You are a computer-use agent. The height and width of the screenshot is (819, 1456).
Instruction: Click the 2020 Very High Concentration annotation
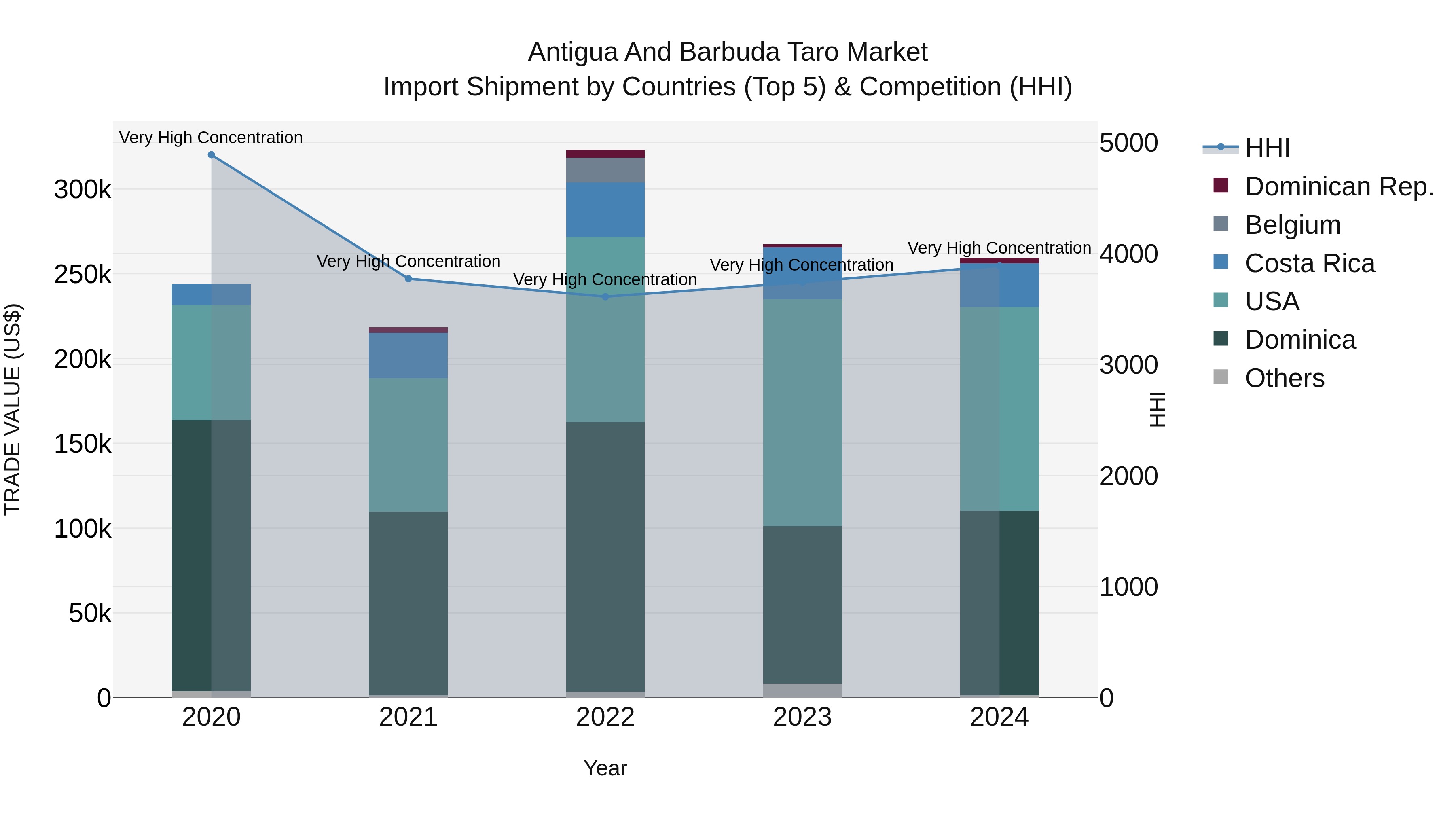211,138
